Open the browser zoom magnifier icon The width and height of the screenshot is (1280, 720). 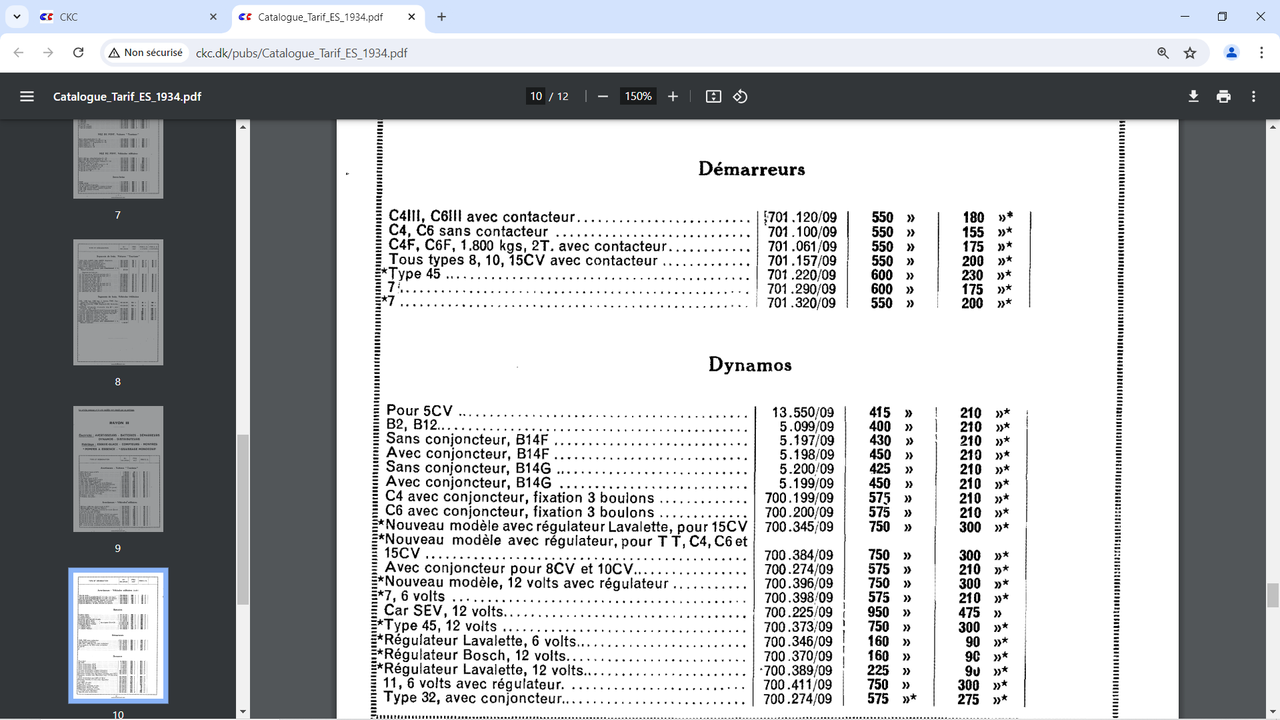(1163, 53)
